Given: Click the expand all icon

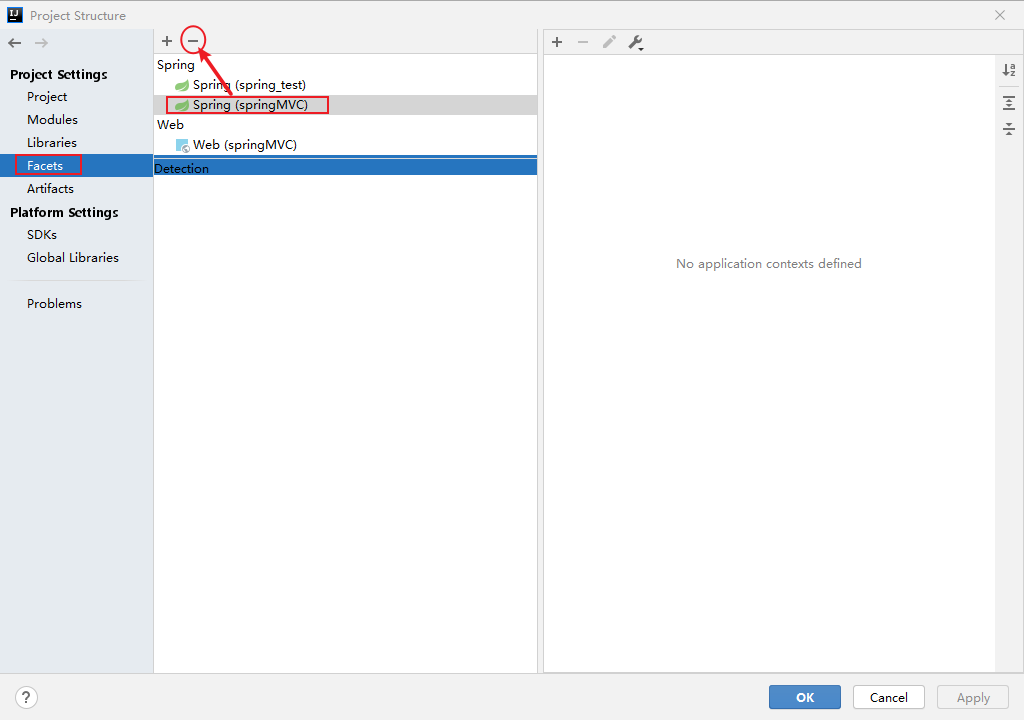Looking at the screenshot, I should tap(1009, 103).
